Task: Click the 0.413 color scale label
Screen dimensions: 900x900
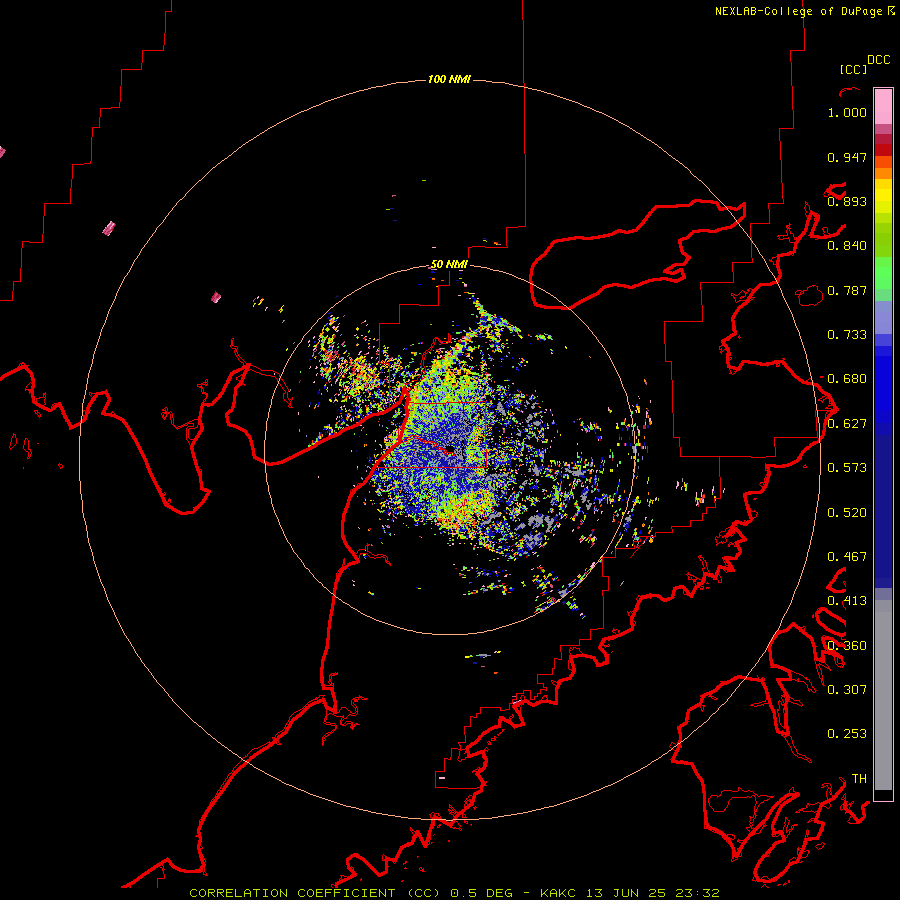Action: tap(847, 601)
